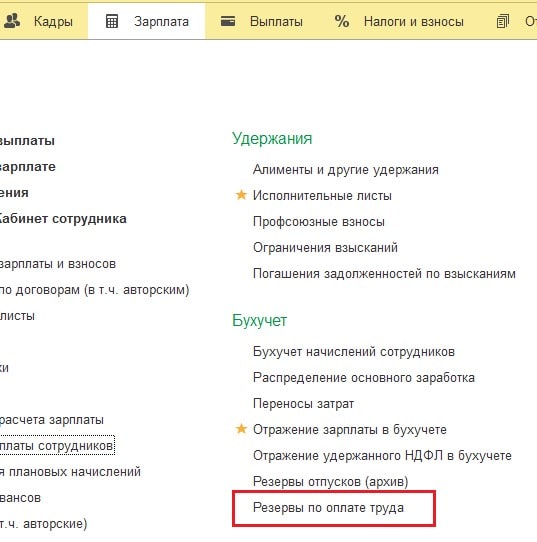The height and width of the screenshot is (542, 537).
Task: Open Алименты и другие удержания
Action: coord(346,169)
